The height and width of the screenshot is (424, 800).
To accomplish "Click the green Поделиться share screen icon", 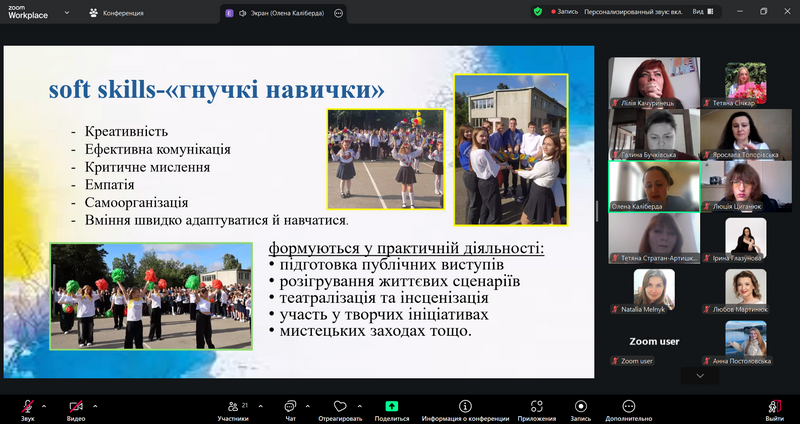I will coord(391,406).
